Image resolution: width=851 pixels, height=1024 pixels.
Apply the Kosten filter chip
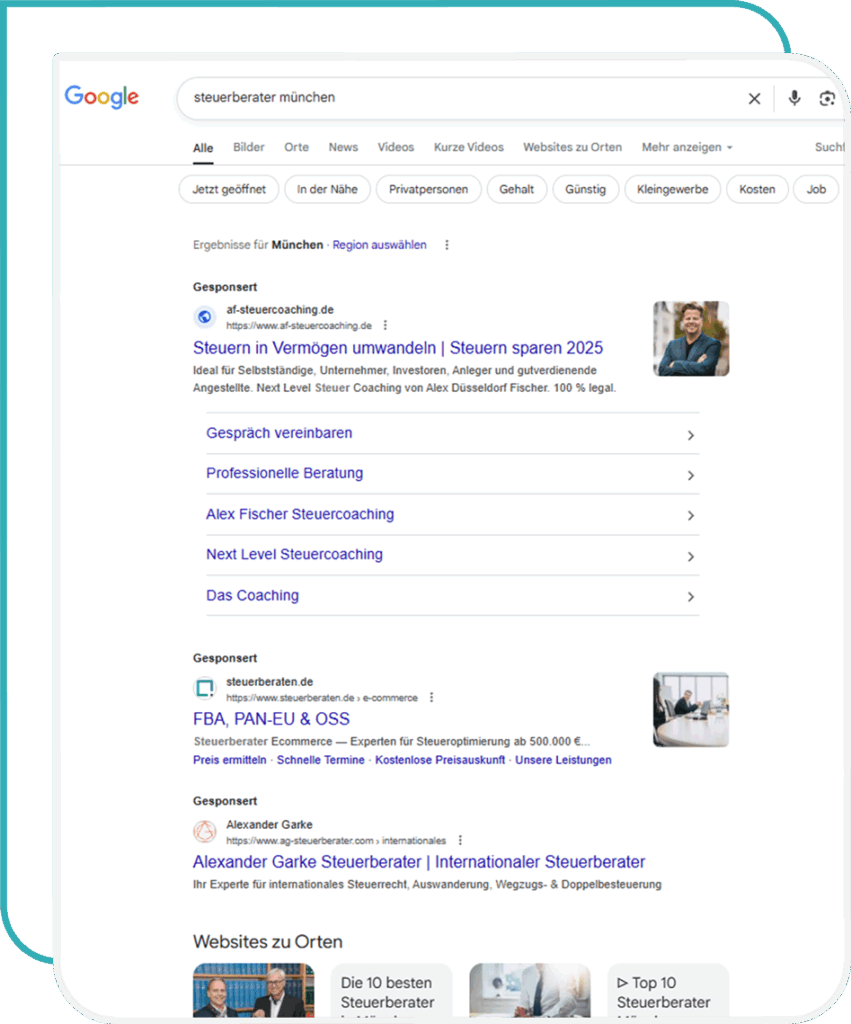point(757,189)
